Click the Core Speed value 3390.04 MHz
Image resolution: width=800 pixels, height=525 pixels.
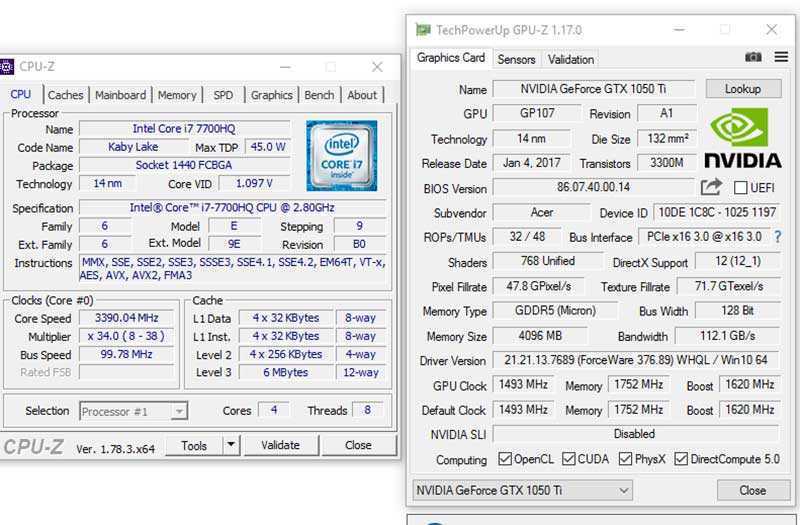coord(127,318)
